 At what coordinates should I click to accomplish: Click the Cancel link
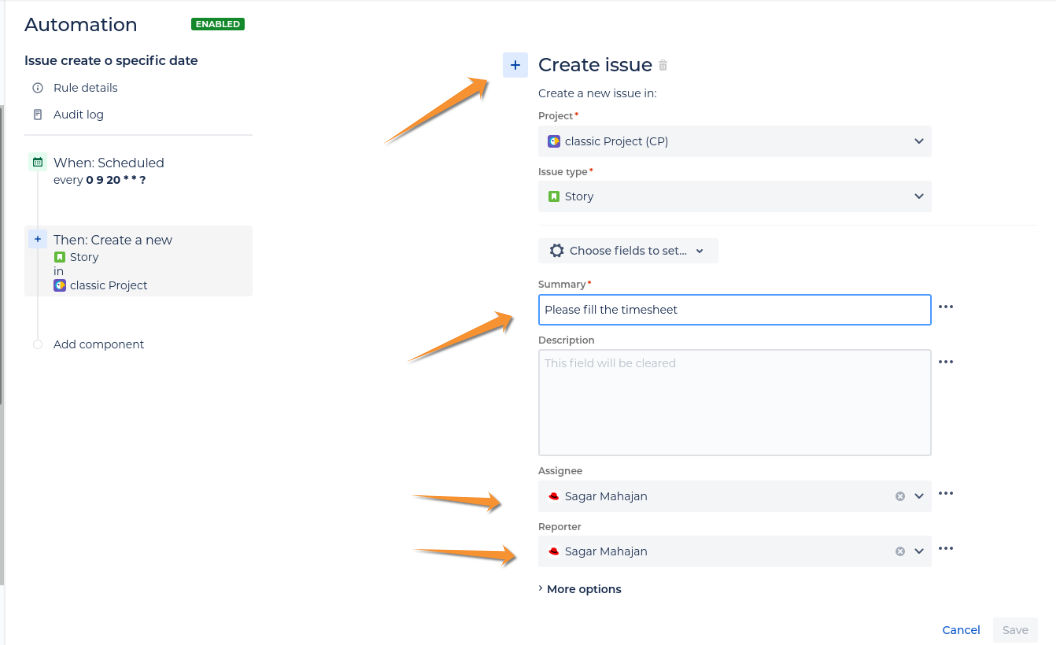click(x=961, y=630)
